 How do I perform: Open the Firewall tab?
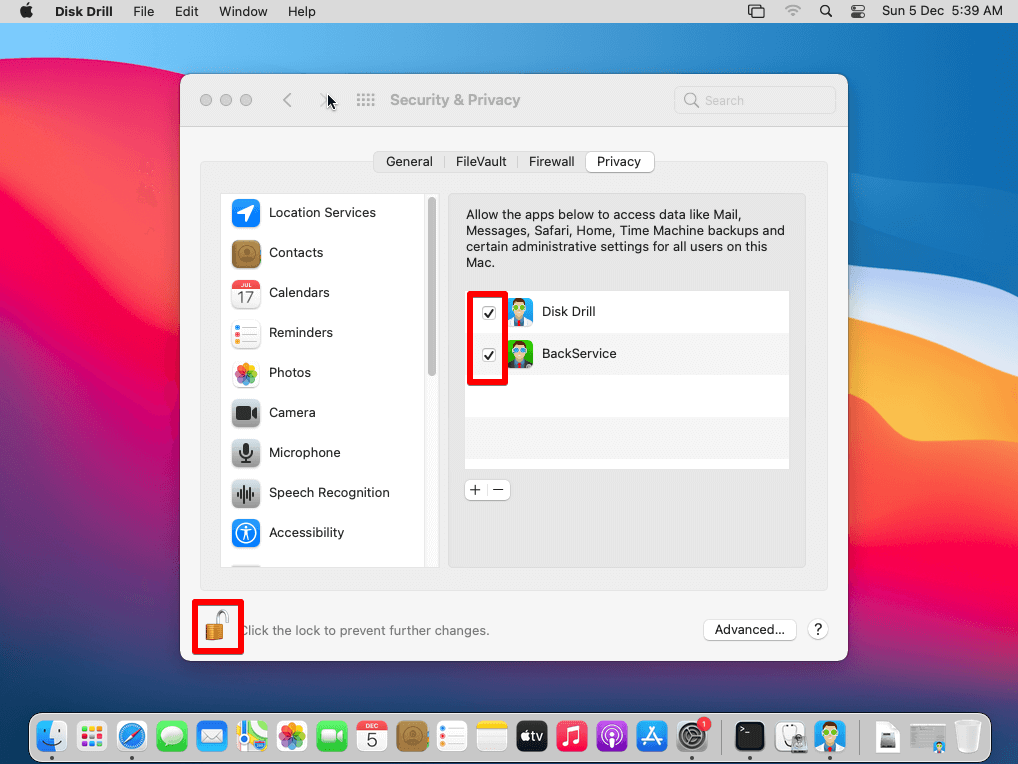(551, 162)
